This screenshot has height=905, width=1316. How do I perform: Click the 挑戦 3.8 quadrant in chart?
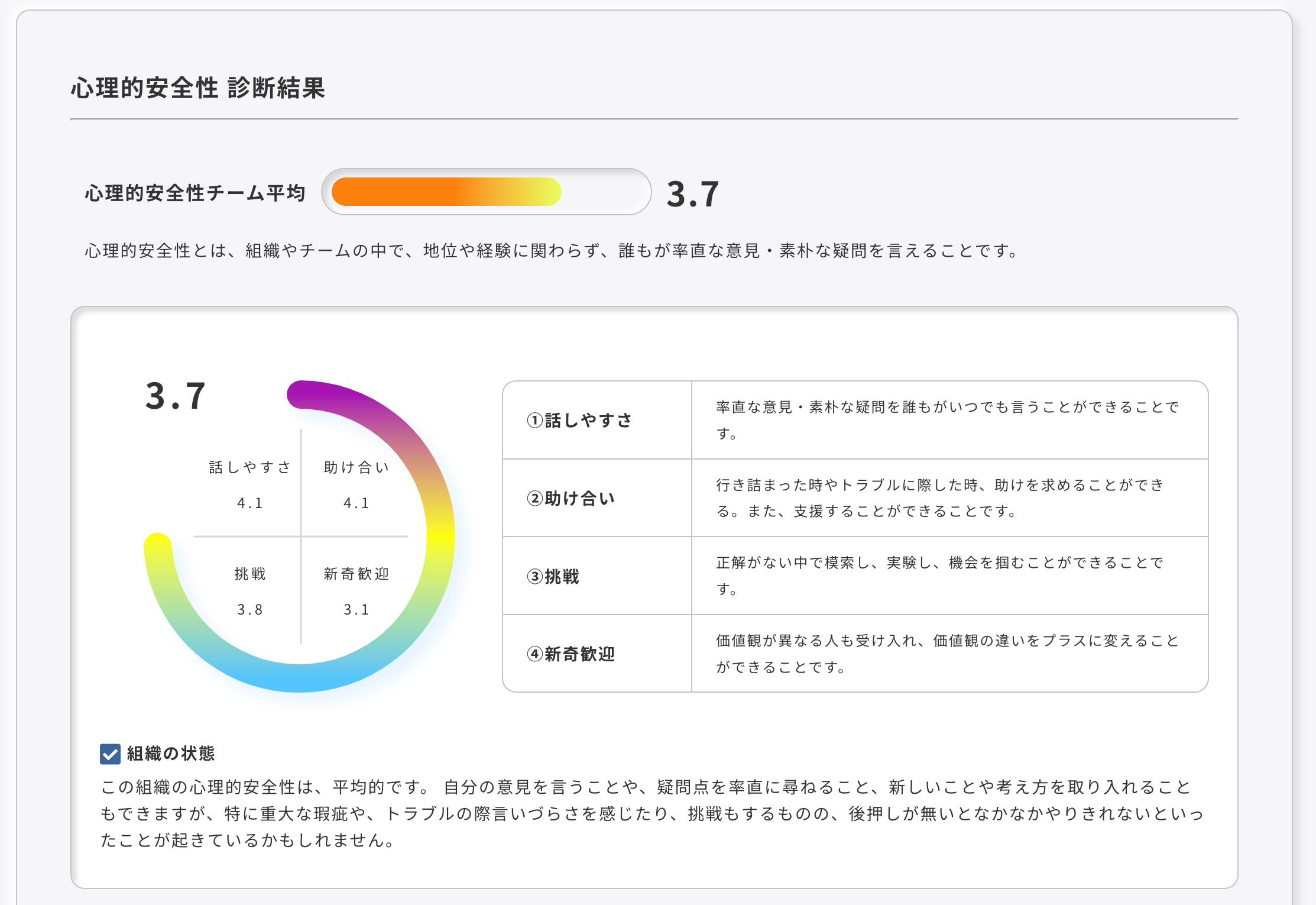[249, 592]
